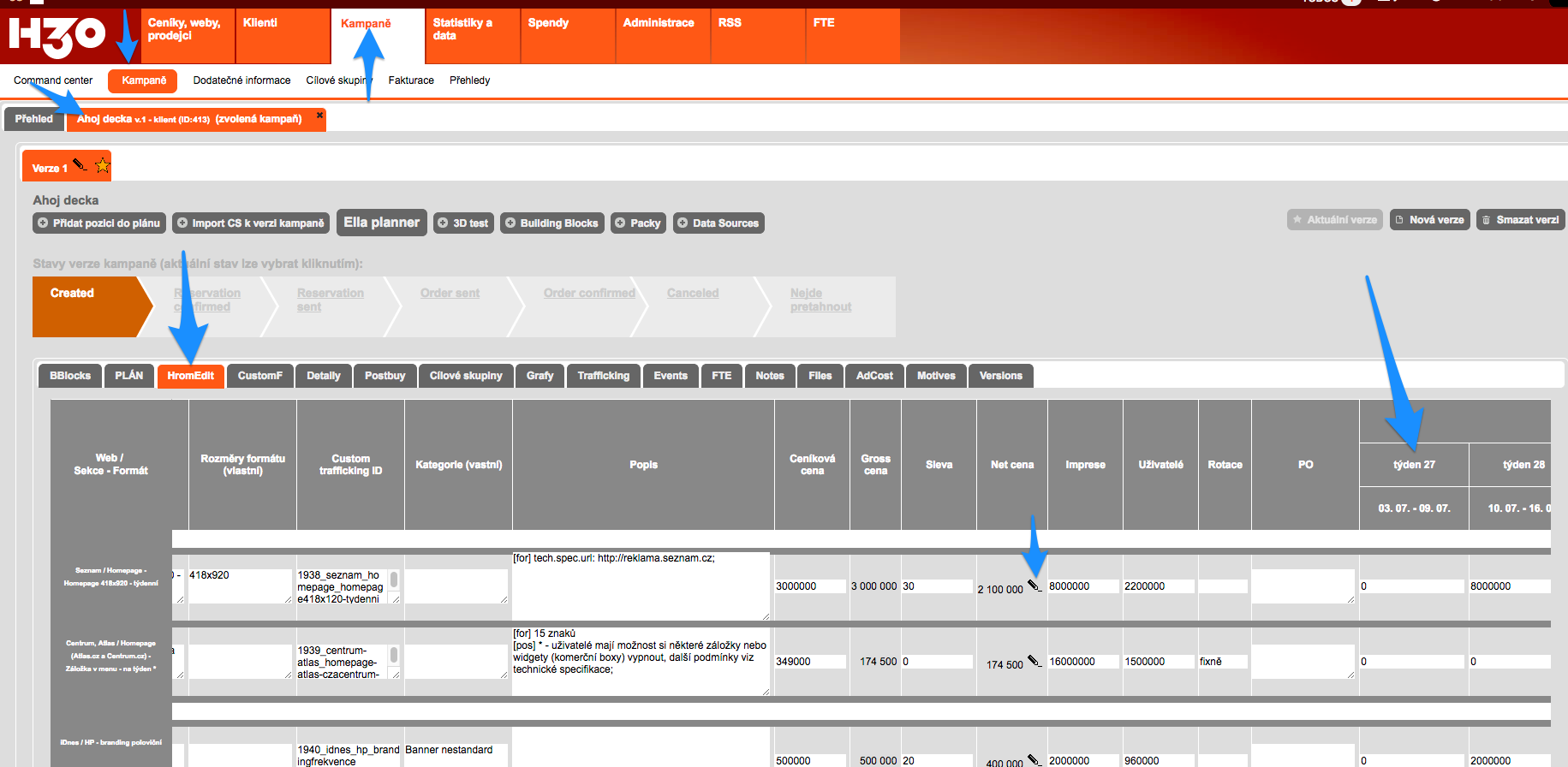Image resolution: width=1568 pixels, height=767 pixels.
Task: Click the pencil icon next to Verze 1
Action: click(x=80, y=165)
